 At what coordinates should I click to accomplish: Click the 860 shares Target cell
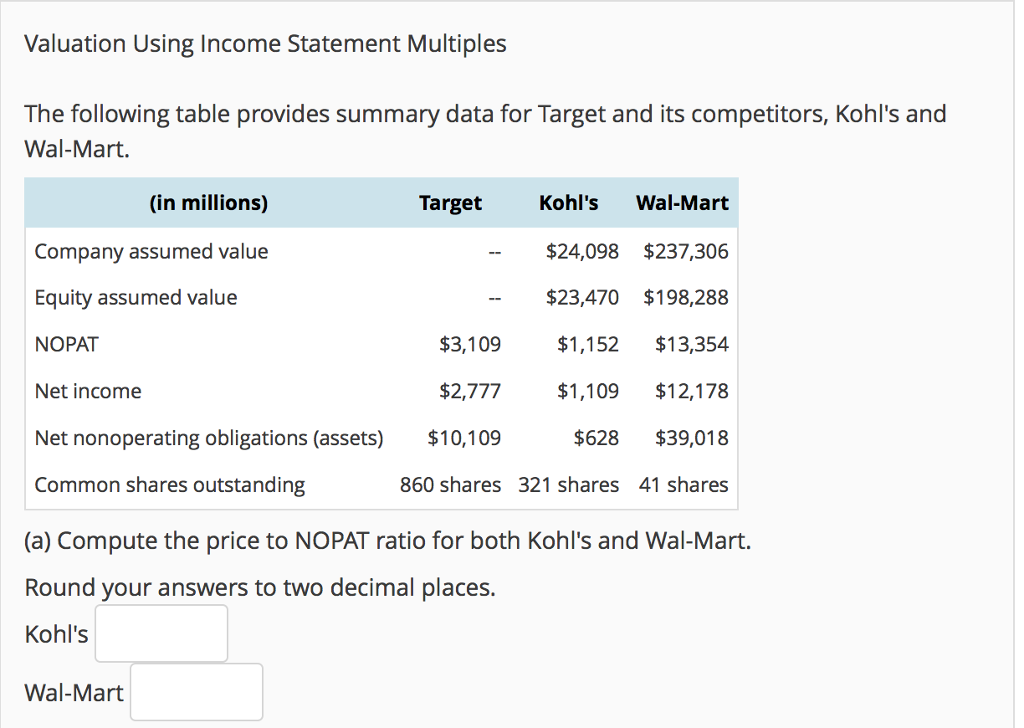point(450,484)
